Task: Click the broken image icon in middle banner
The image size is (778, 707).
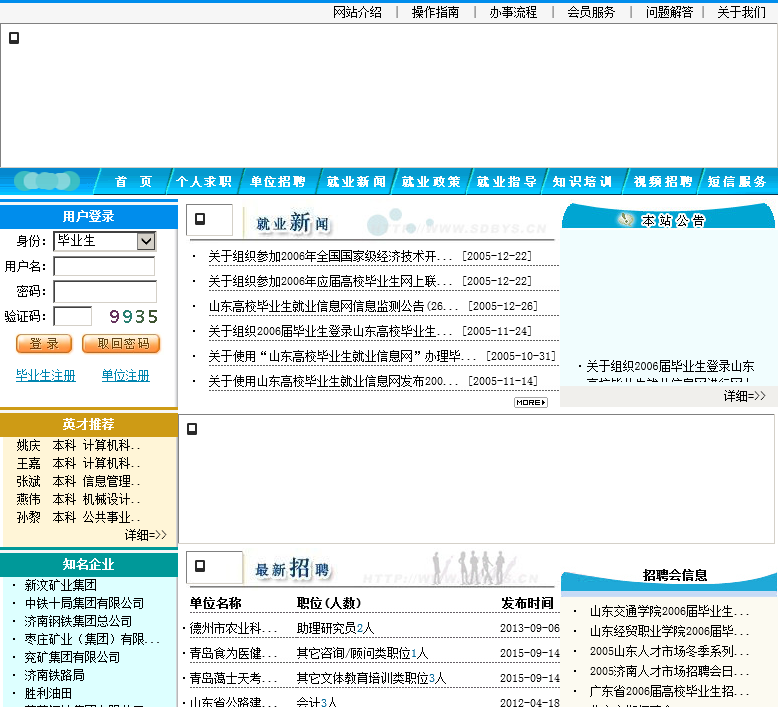Action: coord(192,429)
